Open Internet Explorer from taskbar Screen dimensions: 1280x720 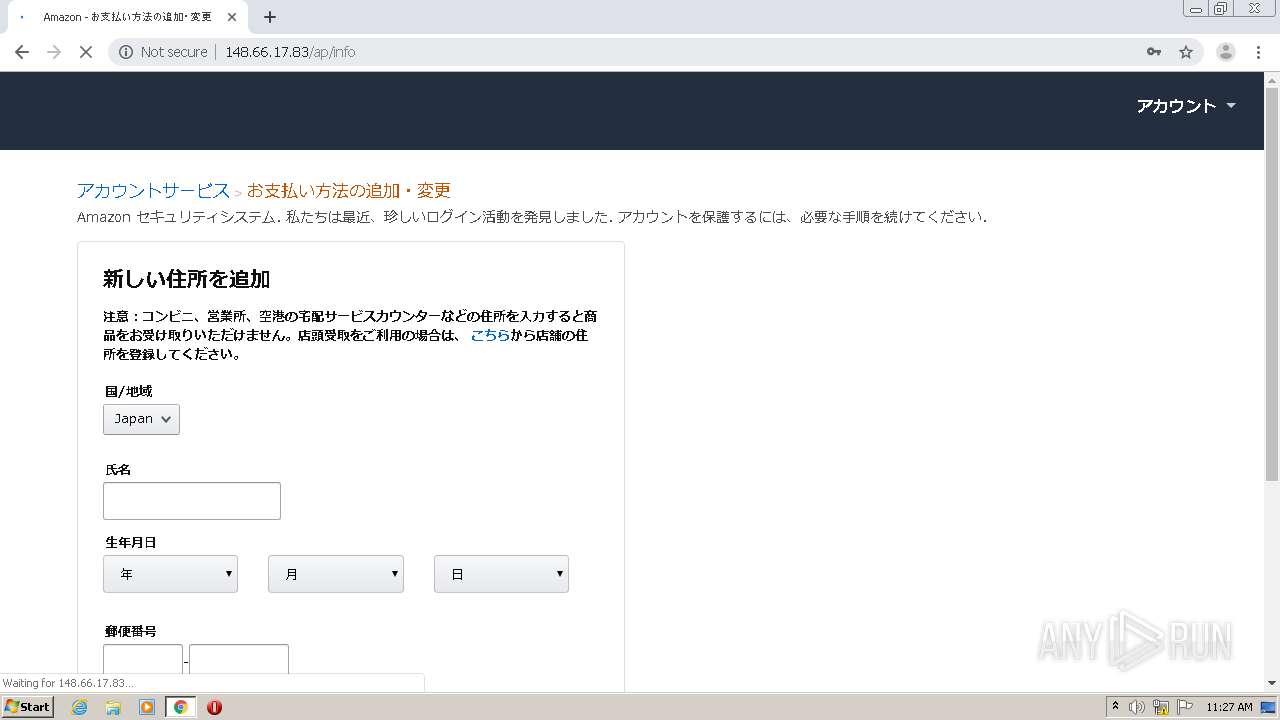click(x=79, y=707)
